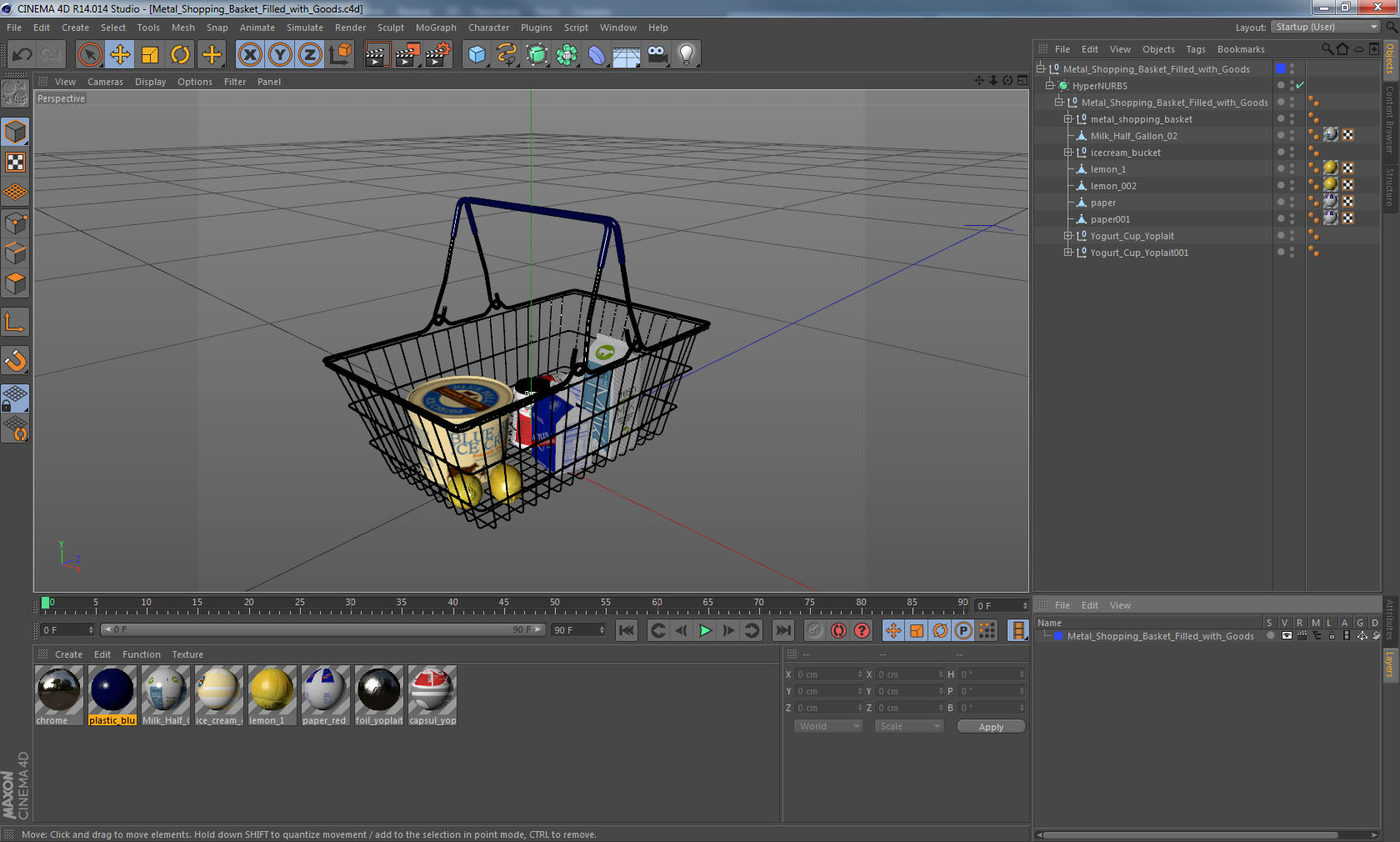Viewport: 1400px width, 842px height.
Task: Open the Sculpt menu
Action: [390, 28]
